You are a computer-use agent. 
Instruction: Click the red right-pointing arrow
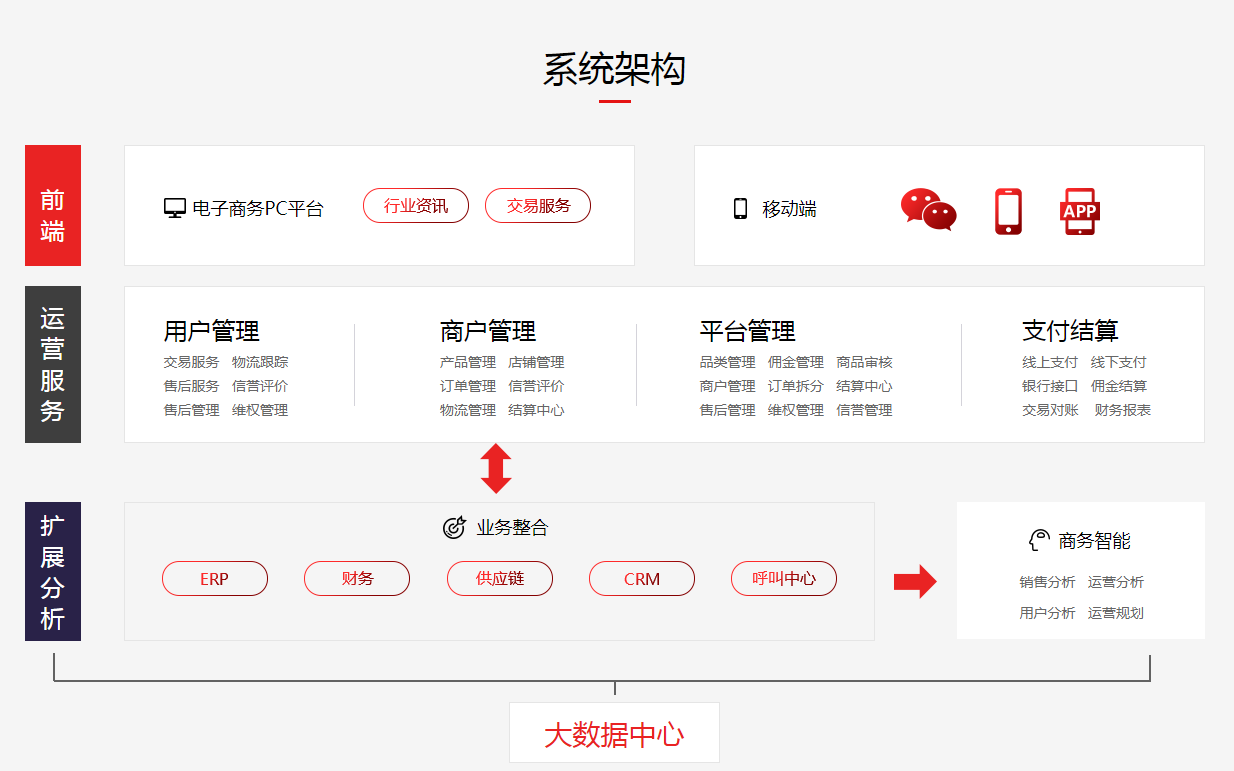click(x=914, y=581)
